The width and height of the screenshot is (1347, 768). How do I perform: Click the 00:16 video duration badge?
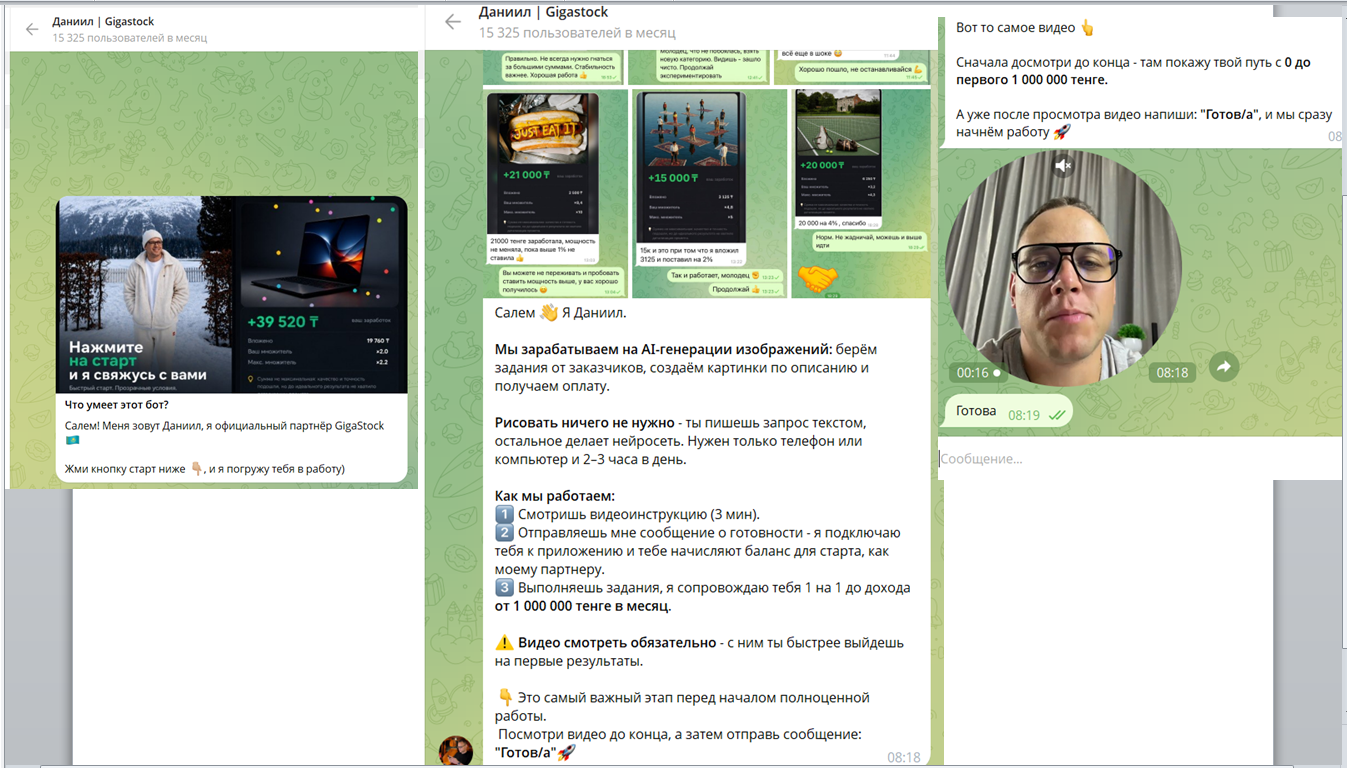point(978,373)
